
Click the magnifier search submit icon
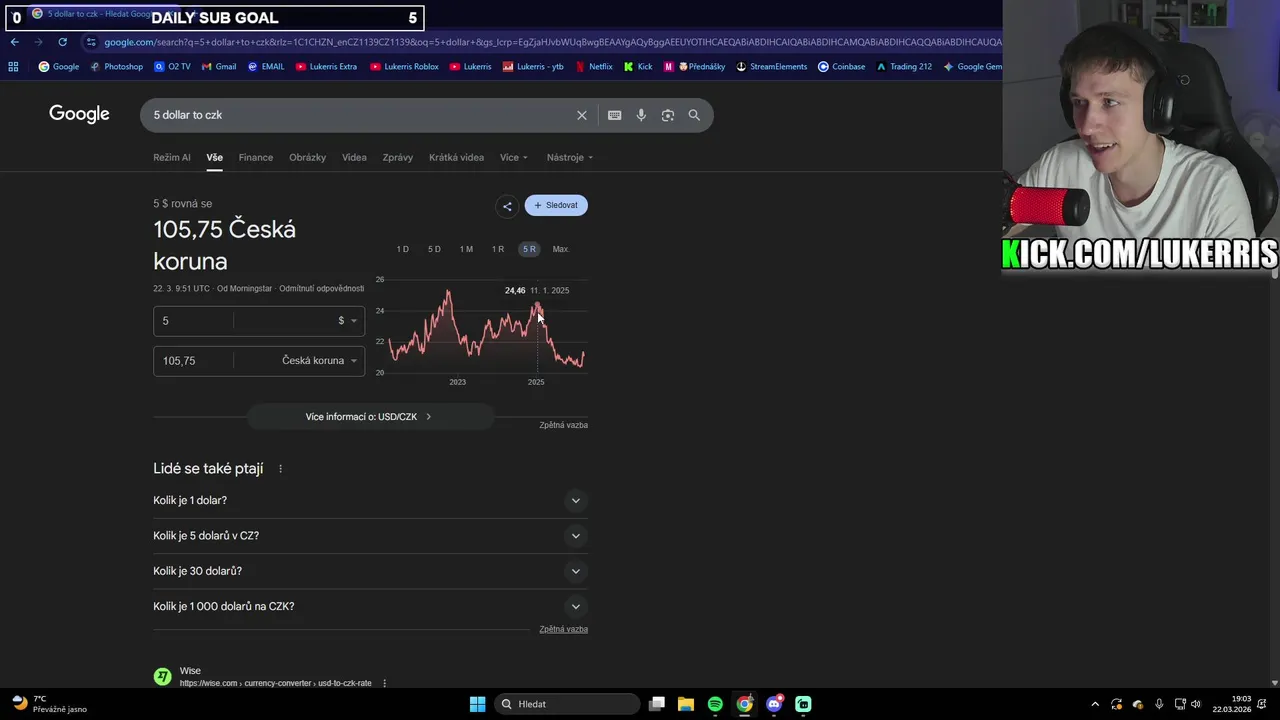(x=694, y=115)
